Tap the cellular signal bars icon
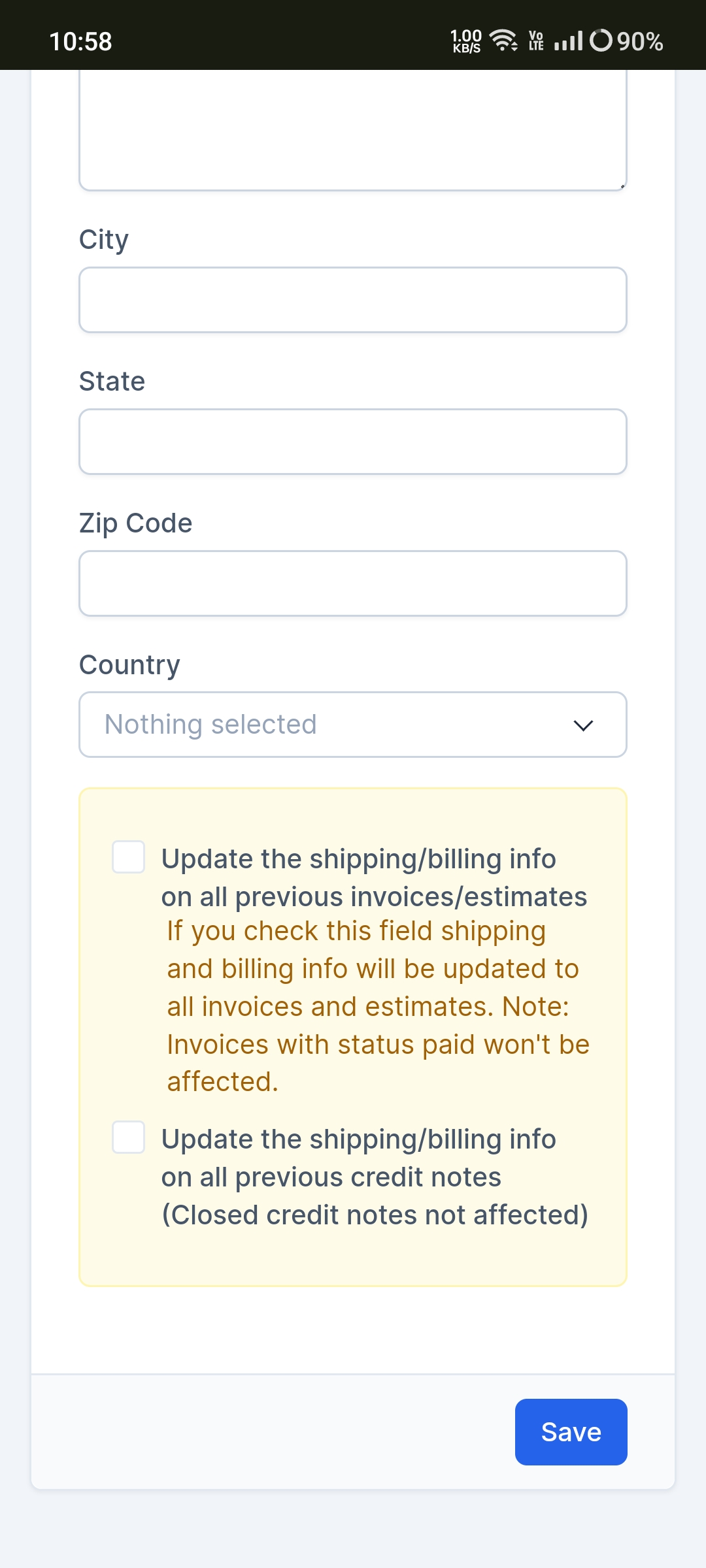The height and width of the screenshot is (1568, 706). (568, 41)
